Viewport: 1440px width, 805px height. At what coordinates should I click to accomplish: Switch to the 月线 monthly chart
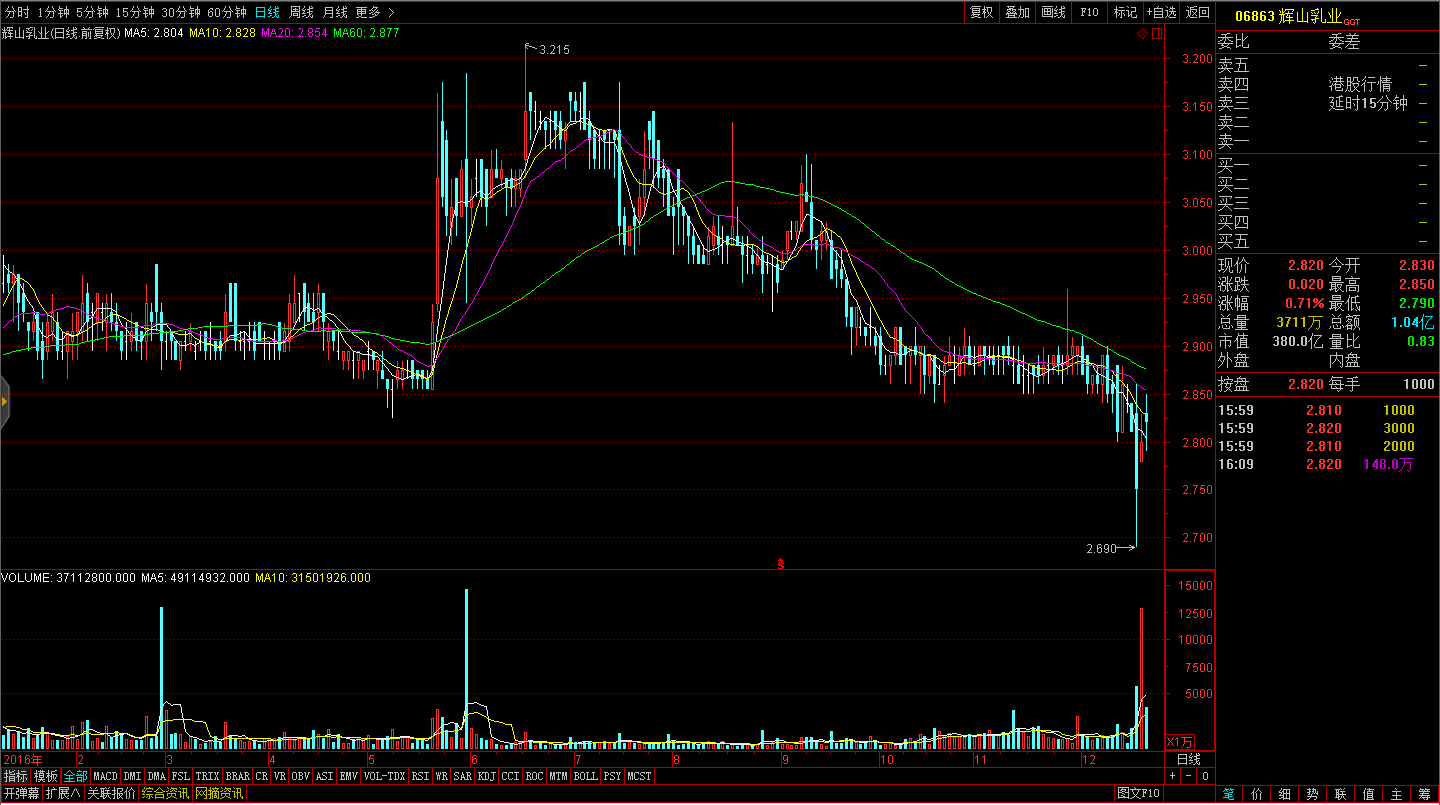click(x=335, y=12)
